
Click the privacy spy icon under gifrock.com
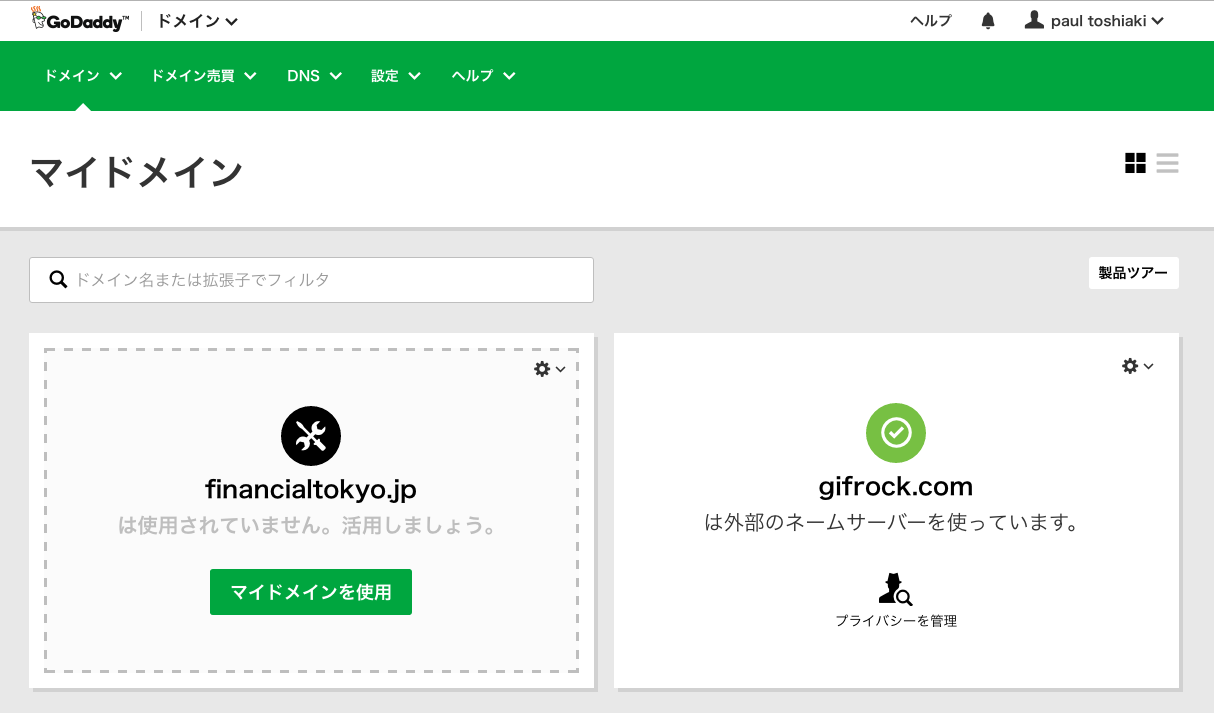(895, 589)
